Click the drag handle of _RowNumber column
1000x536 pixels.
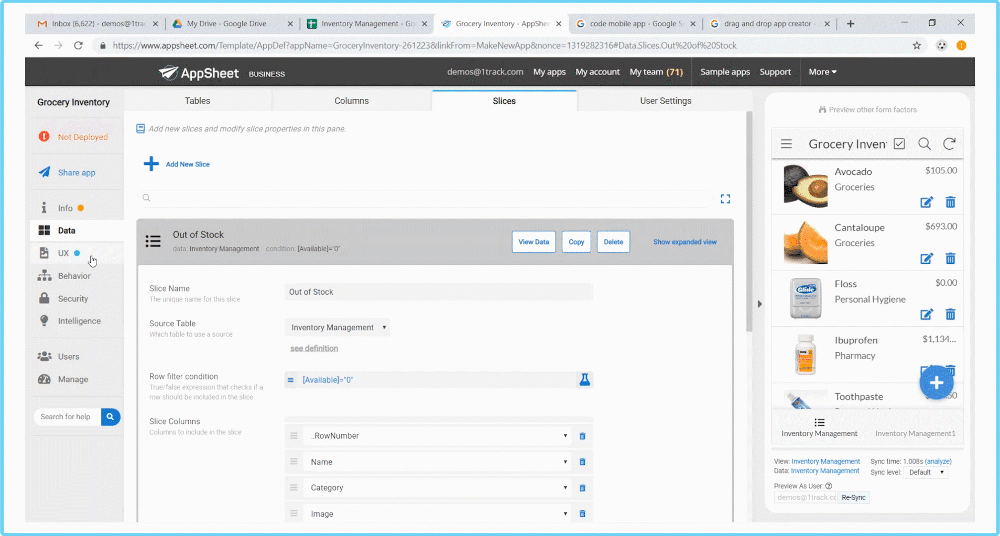coord(294,436)
